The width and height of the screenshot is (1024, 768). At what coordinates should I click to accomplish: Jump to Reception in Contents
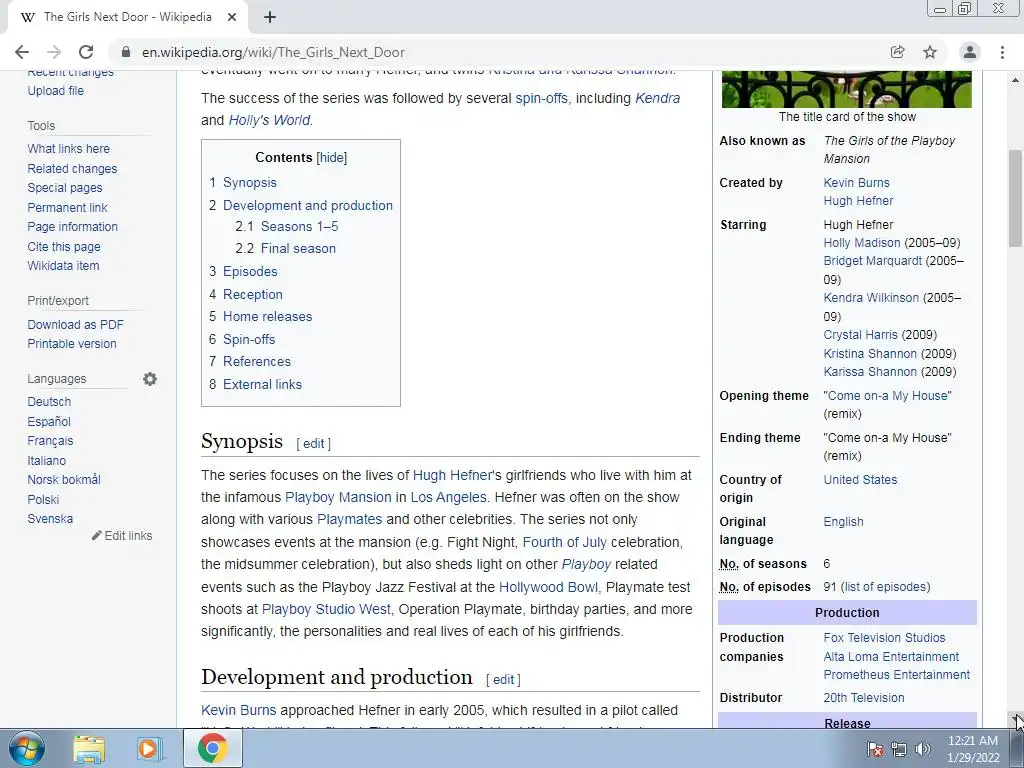(253, 295)
